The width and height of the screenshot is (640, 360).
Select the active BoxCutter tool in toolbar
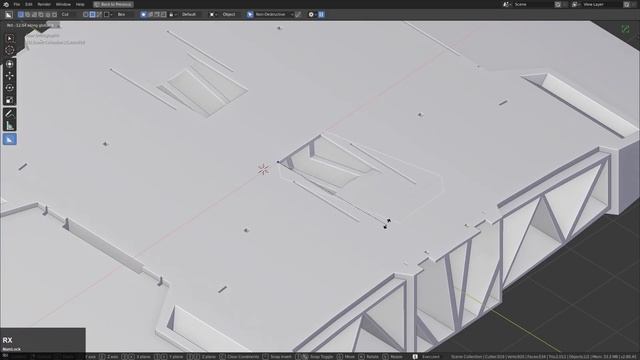pos(9,139)
